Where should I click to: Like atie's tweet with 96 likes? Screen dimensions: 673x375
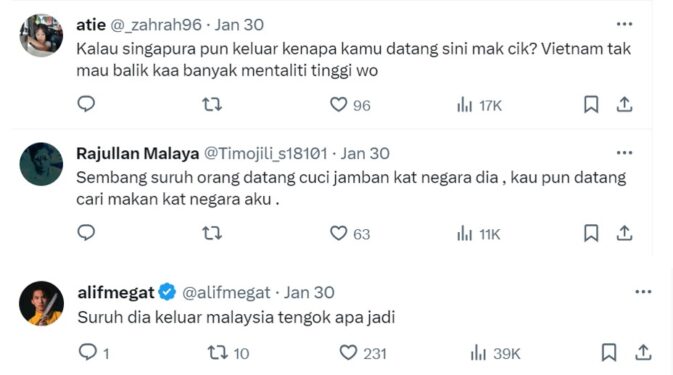tap(350, 105)
